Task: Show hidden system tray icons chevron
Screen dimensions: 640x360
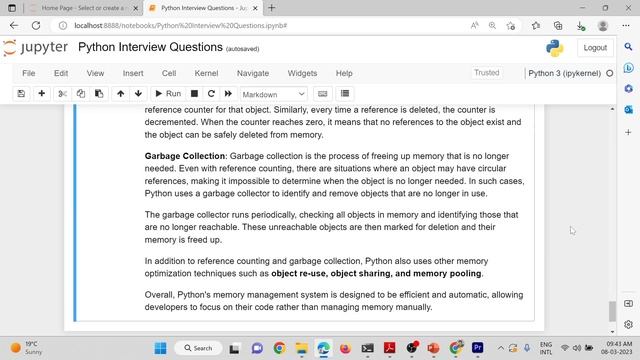Action: [500, 348]
